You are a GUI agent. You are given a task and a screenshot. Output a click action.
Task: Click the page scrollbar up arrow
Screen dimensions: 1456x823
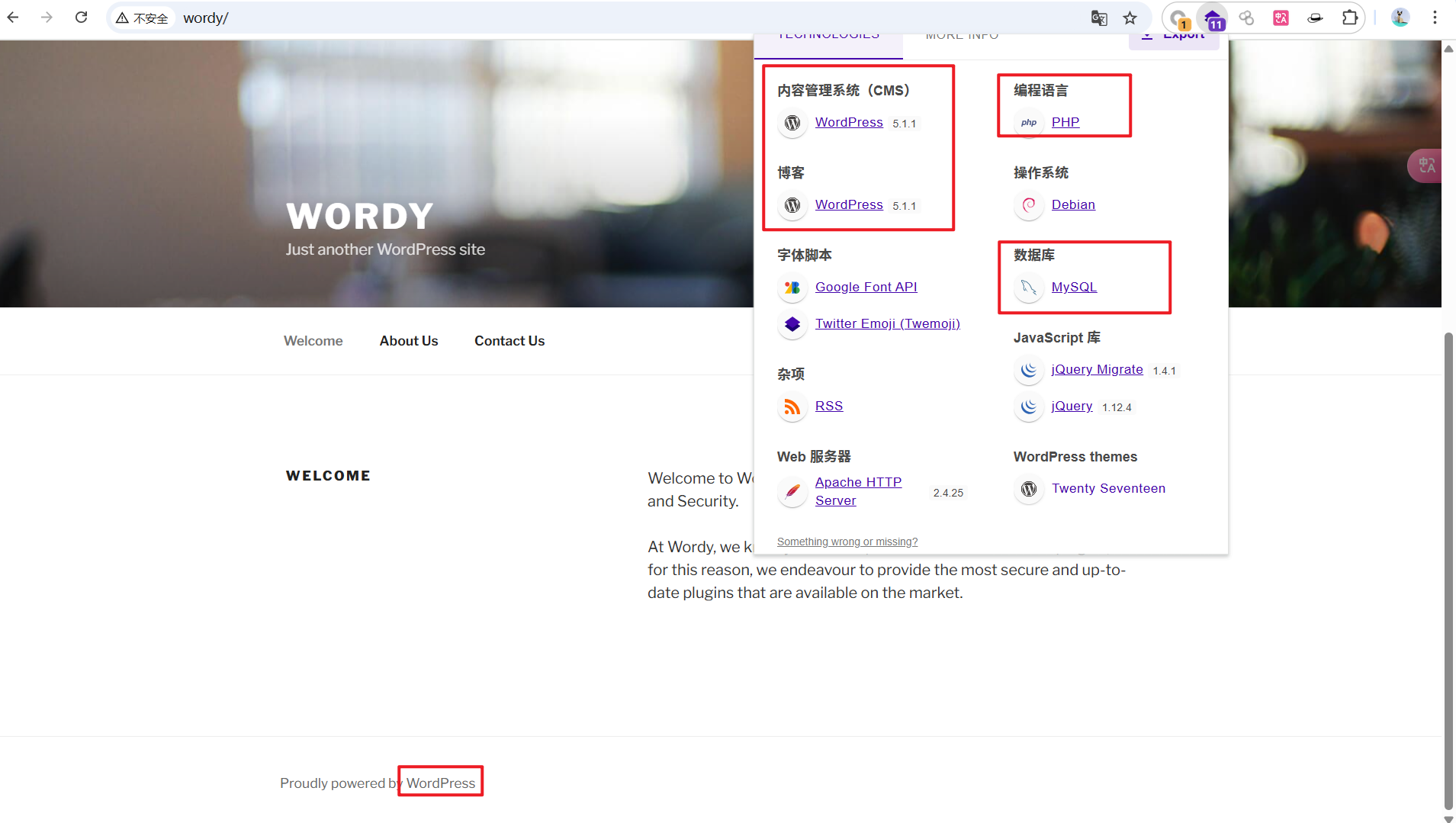[1448, 48]
